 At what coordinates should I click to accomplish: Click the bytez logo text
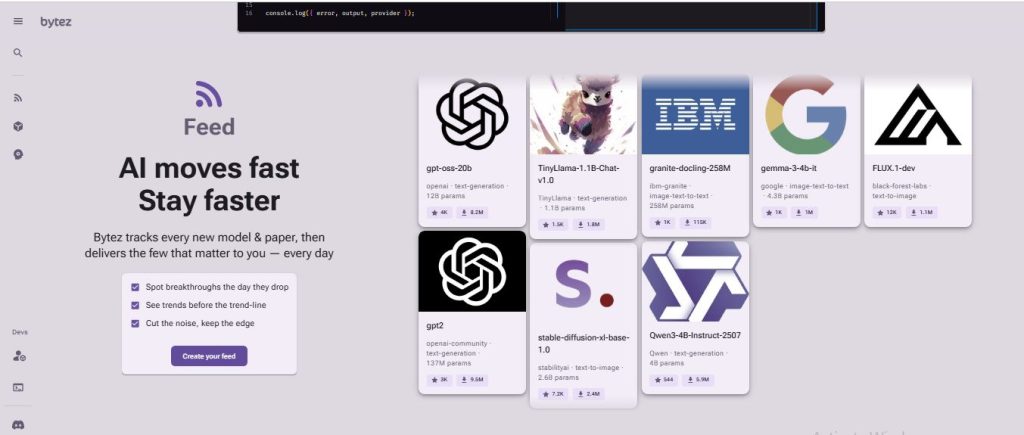tap(56, 21)
